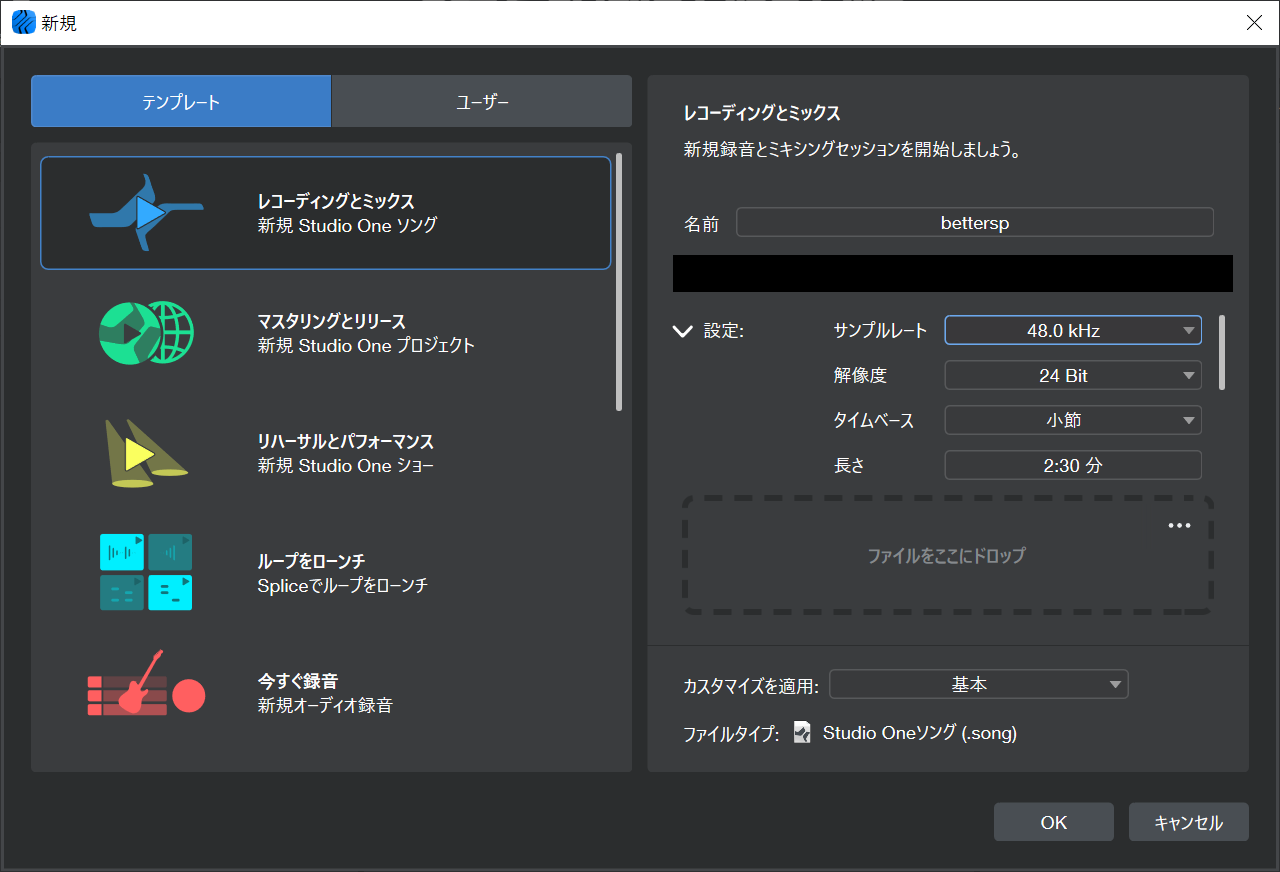Click the .song file type icon

(802, 733)
